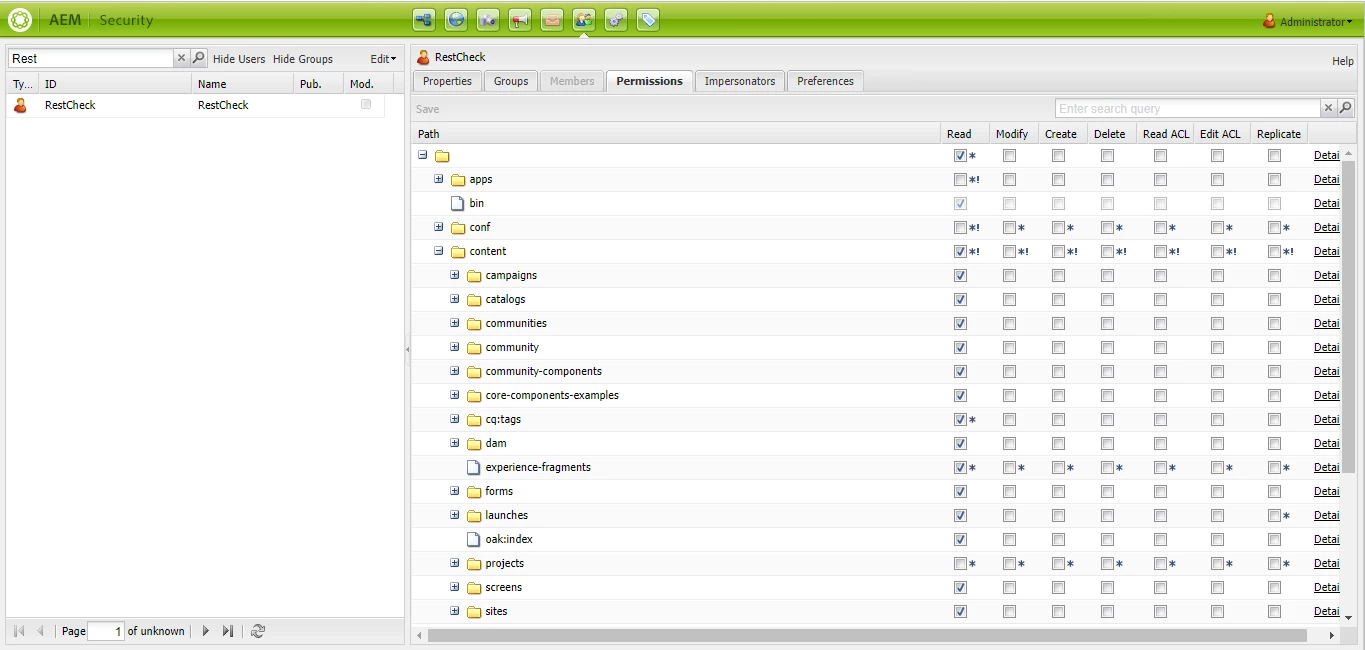Expand the apps folder
This screenshot has width=1365, height=650.
point(438,179)
